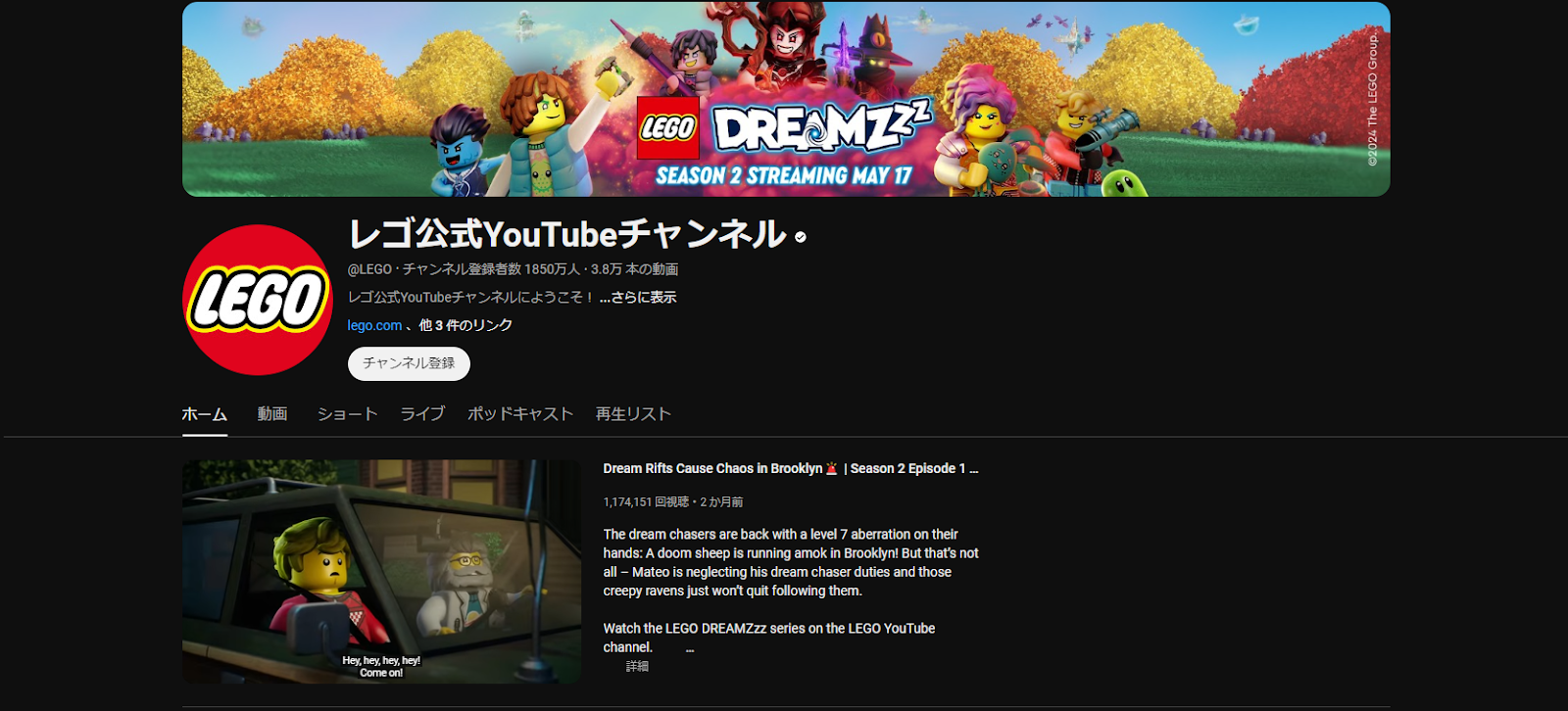Switch to the 再生リスト tab

click(633, 414)
